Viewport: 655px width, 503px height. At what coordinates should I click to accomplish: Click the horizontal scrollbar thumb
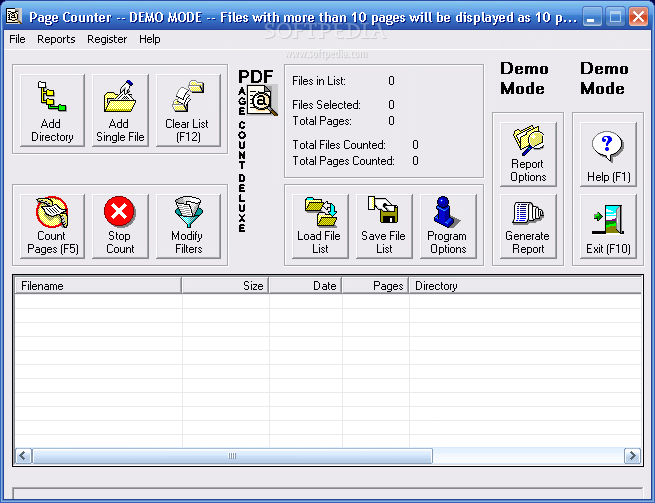[232, 456]
